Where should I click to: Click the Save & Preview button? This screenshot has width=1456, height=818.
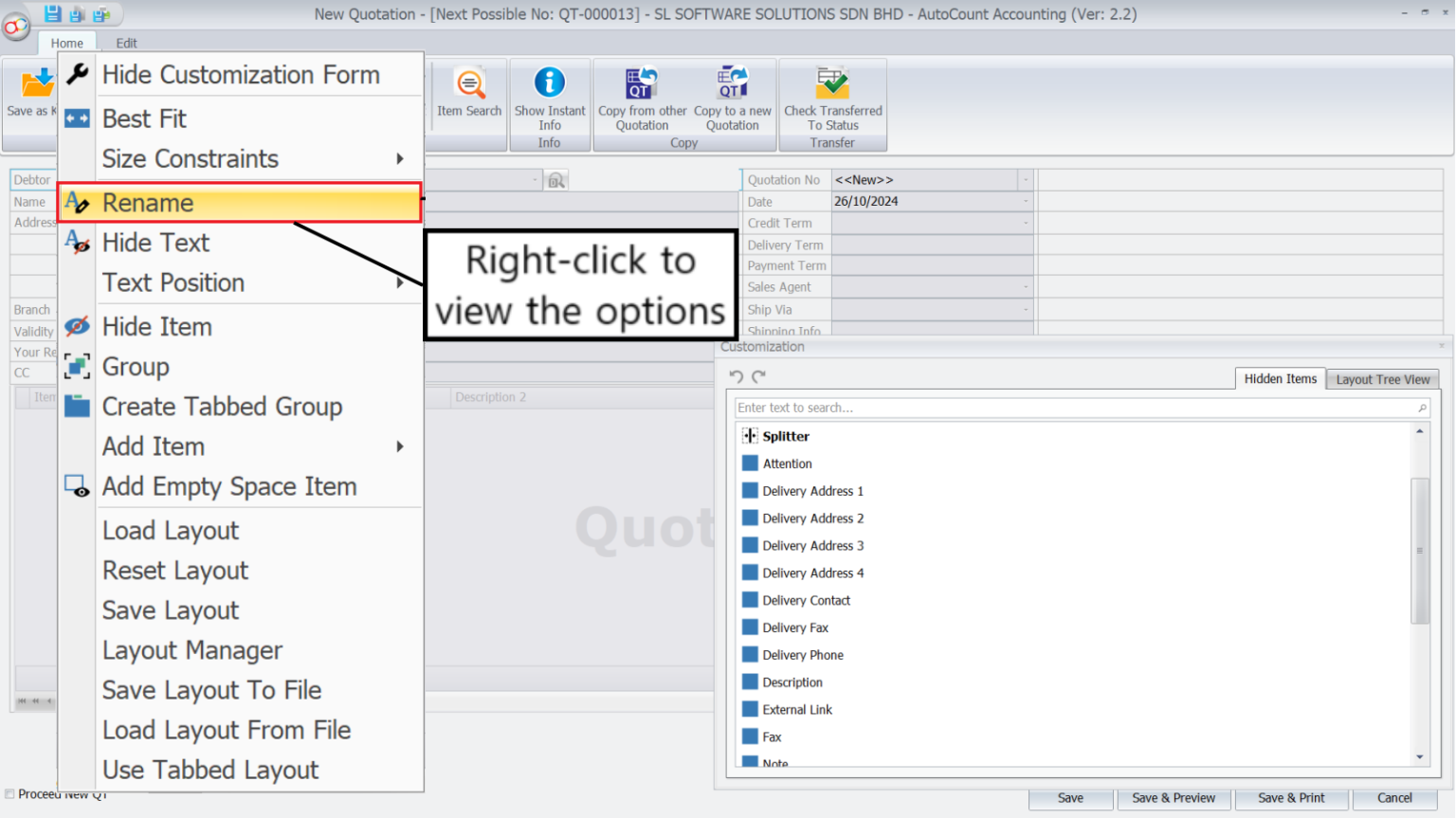coord(1174,798)
